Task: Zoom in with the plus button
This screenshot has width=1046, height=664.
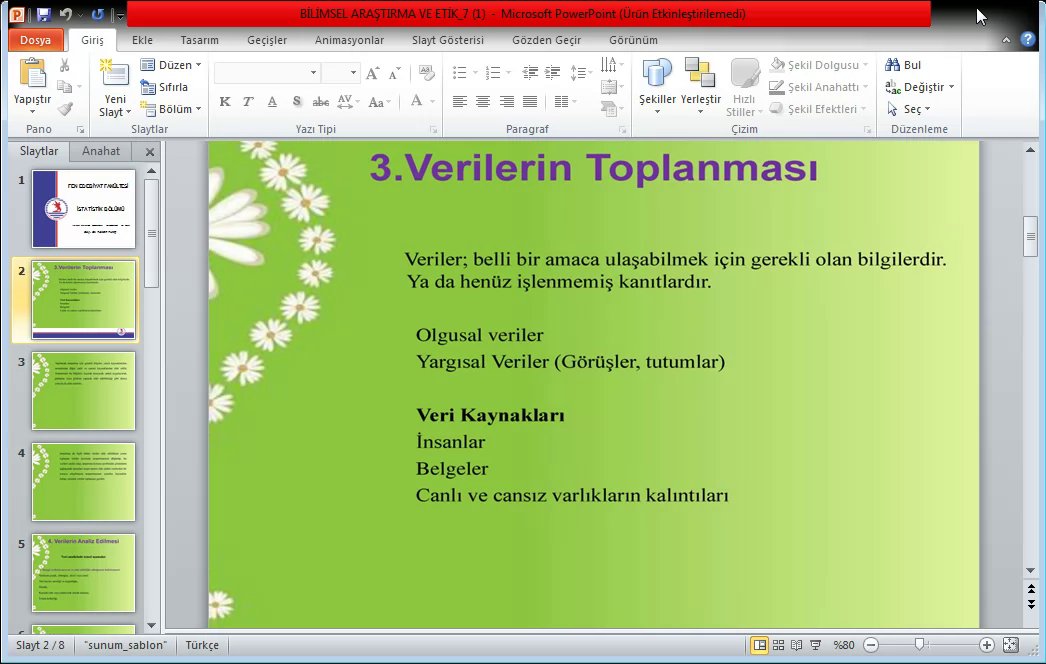Action: pyautogui.click(x=987, y=645)
